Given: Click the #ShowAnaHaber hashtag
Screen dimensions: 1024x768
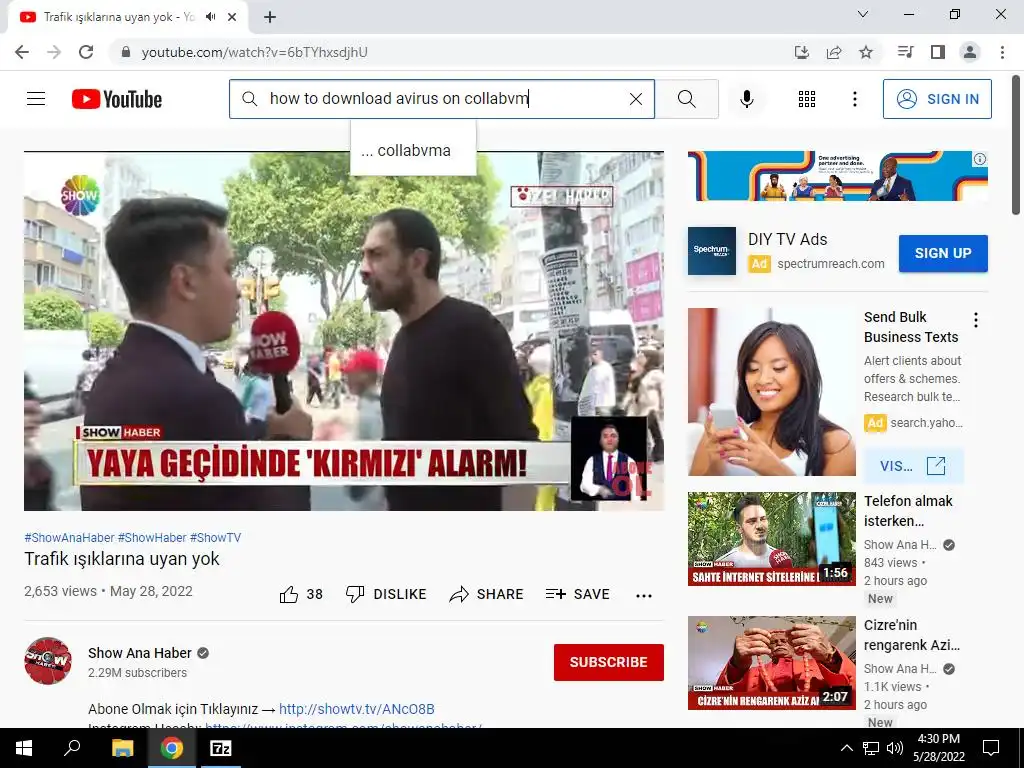Looking at the screenshot, I should 69,537.
